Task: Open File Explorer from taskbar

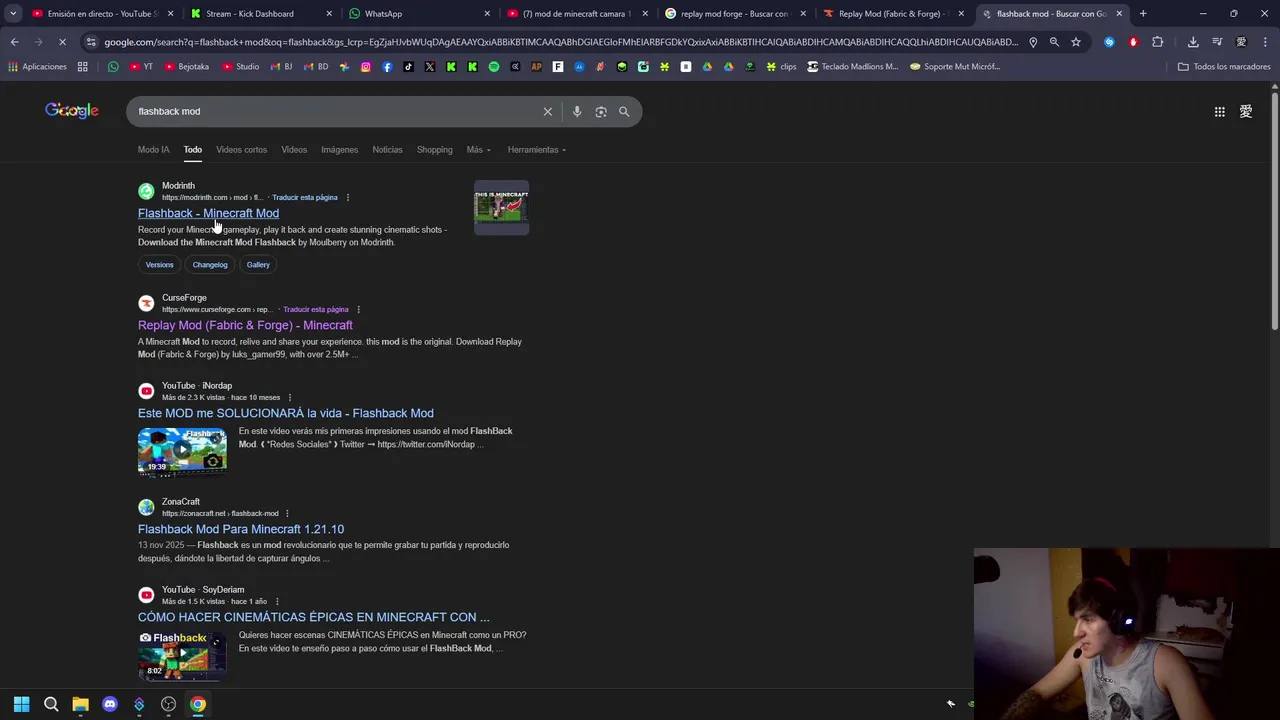Action: 80,704
